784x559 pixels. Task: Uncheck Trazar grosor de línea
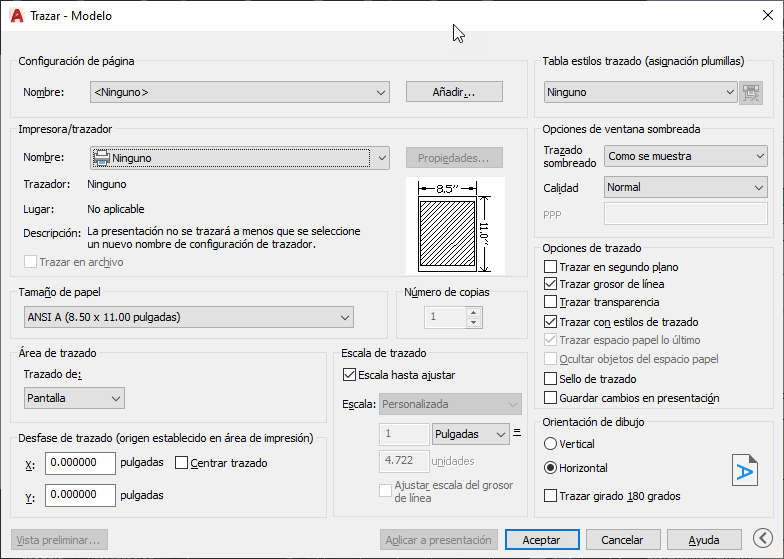(550, 284)
